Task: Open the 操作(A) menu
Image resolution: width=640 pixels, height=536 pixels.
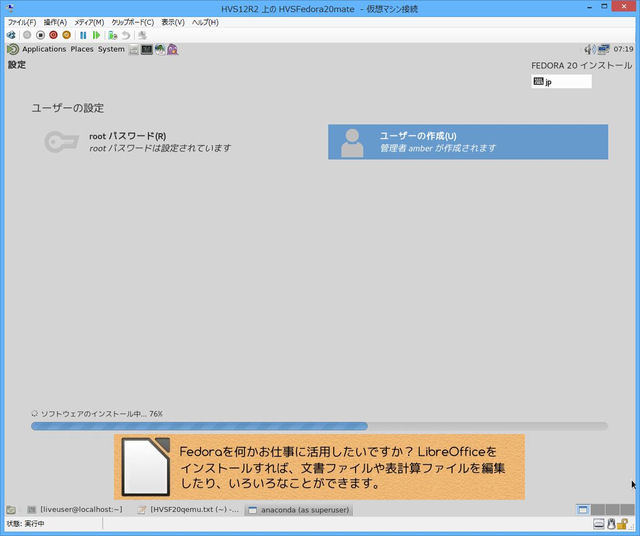Action: pos(55,22)
